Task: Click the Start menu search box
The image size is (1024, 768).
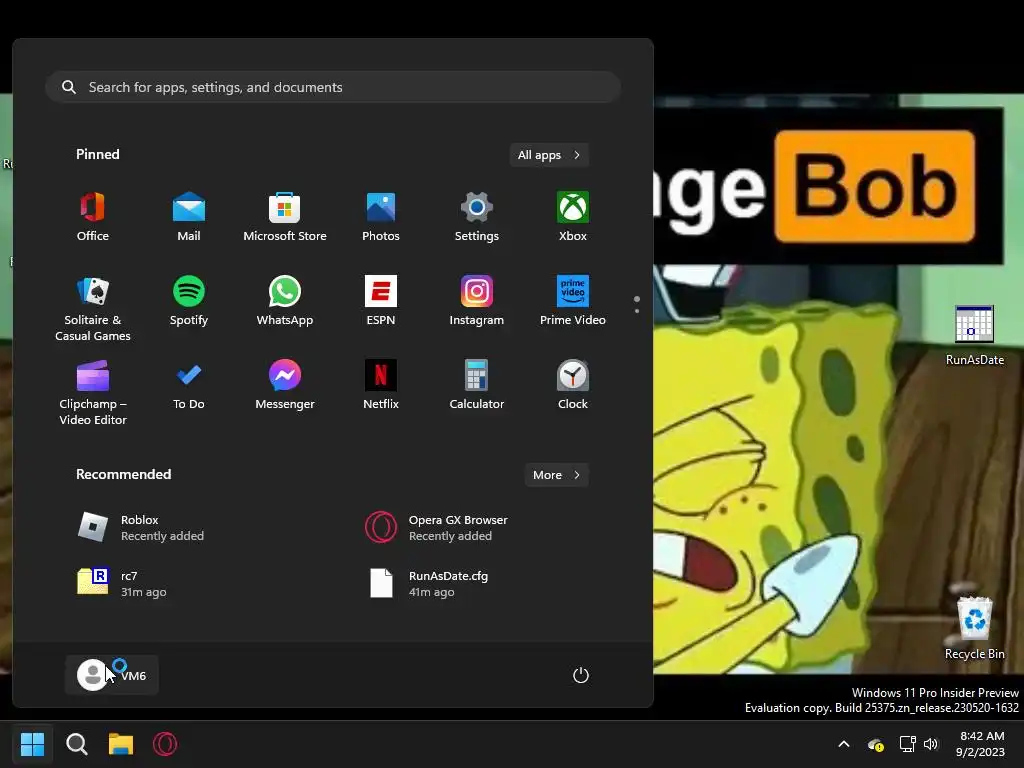Action: (x=333, y=87)
